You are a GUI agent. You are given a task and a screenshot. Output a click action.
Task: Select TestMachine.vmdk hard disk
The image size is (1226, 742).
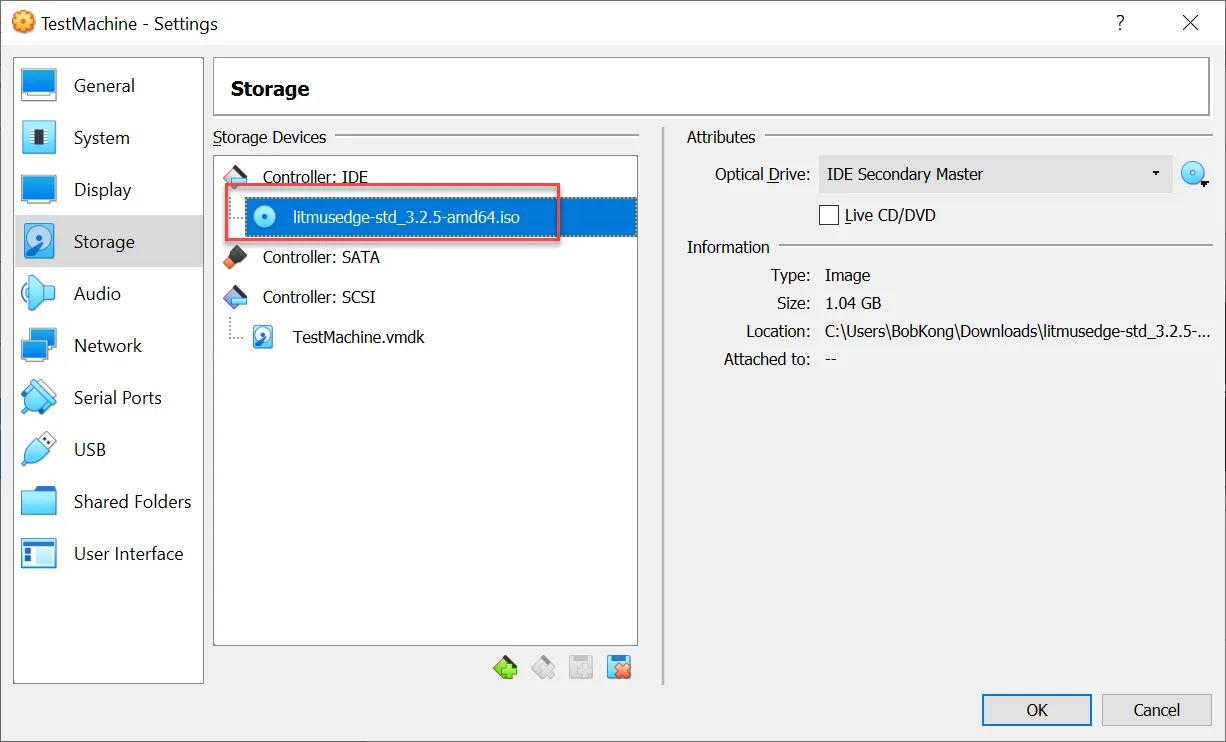pyautogui.click(x=358, y=337)
